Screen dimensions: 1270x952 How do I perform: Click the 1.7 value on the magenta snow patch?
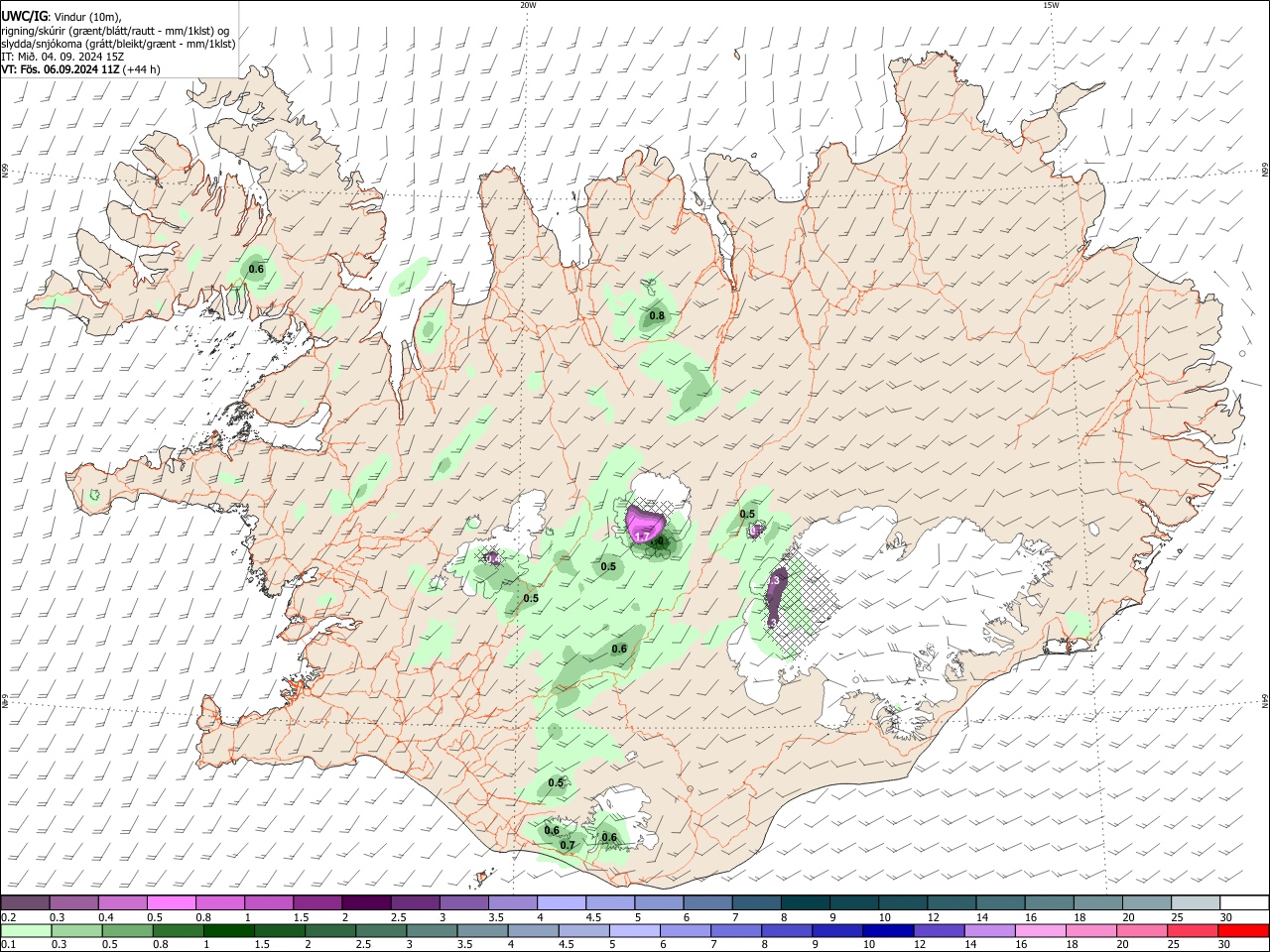click(x=642, y=536)
